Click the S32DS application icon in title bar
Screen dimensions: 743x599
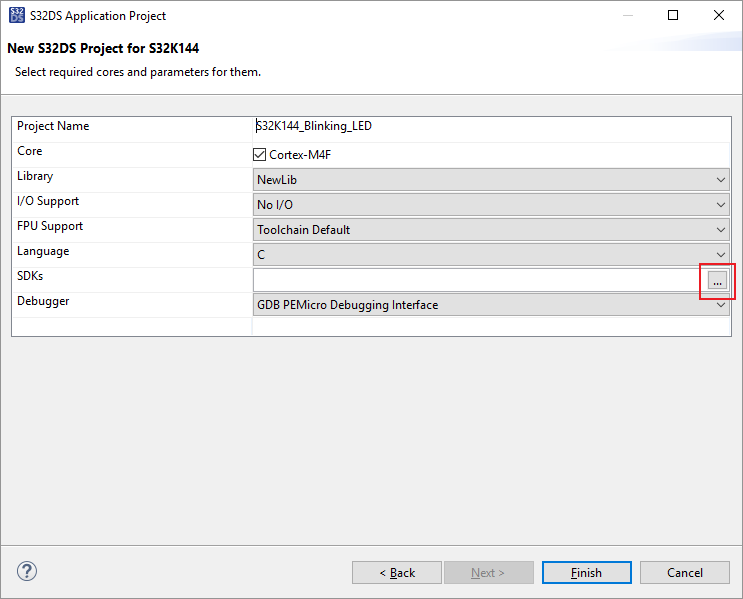coord(17,15)
